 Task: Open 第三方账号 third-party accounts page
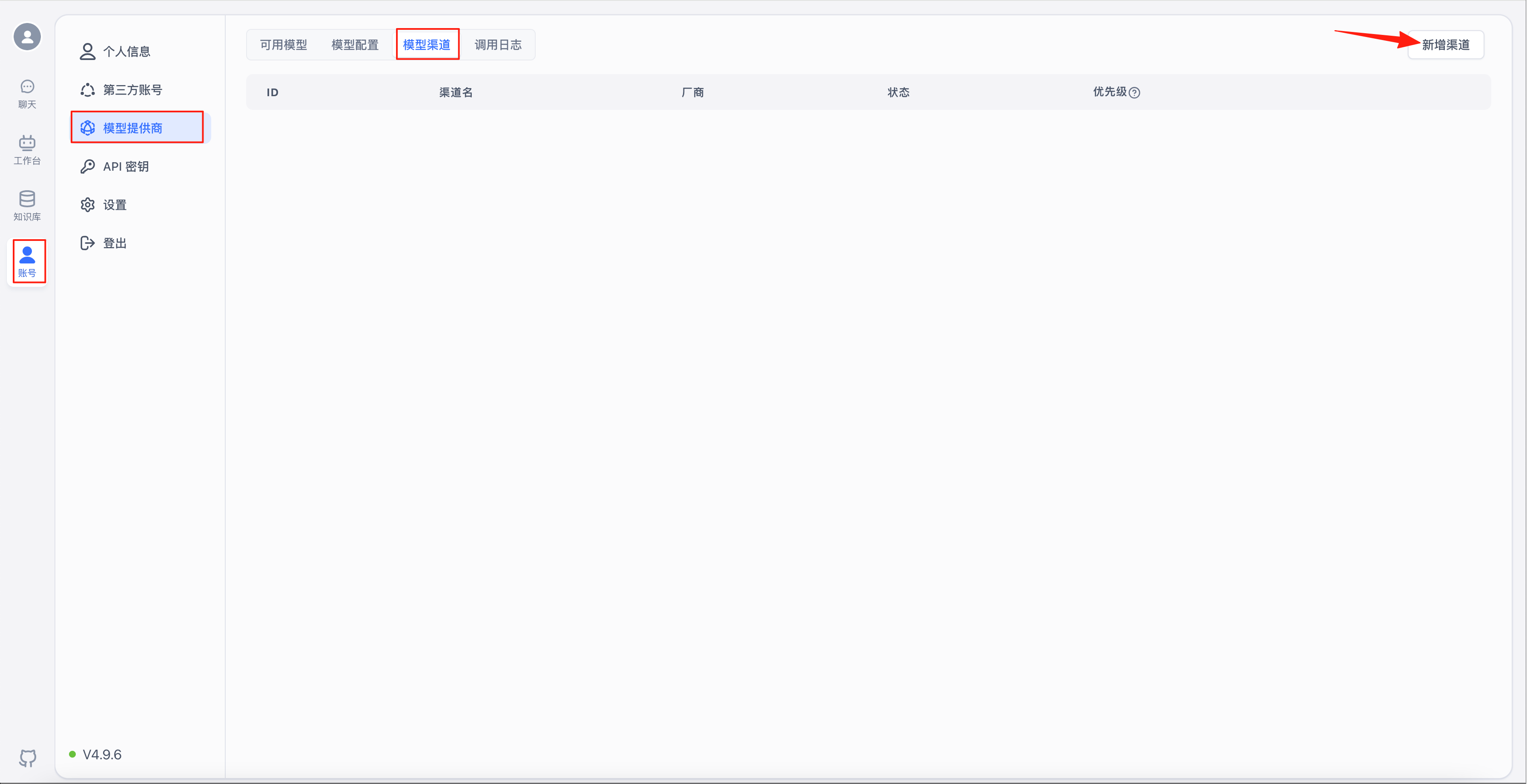(132, 90)
